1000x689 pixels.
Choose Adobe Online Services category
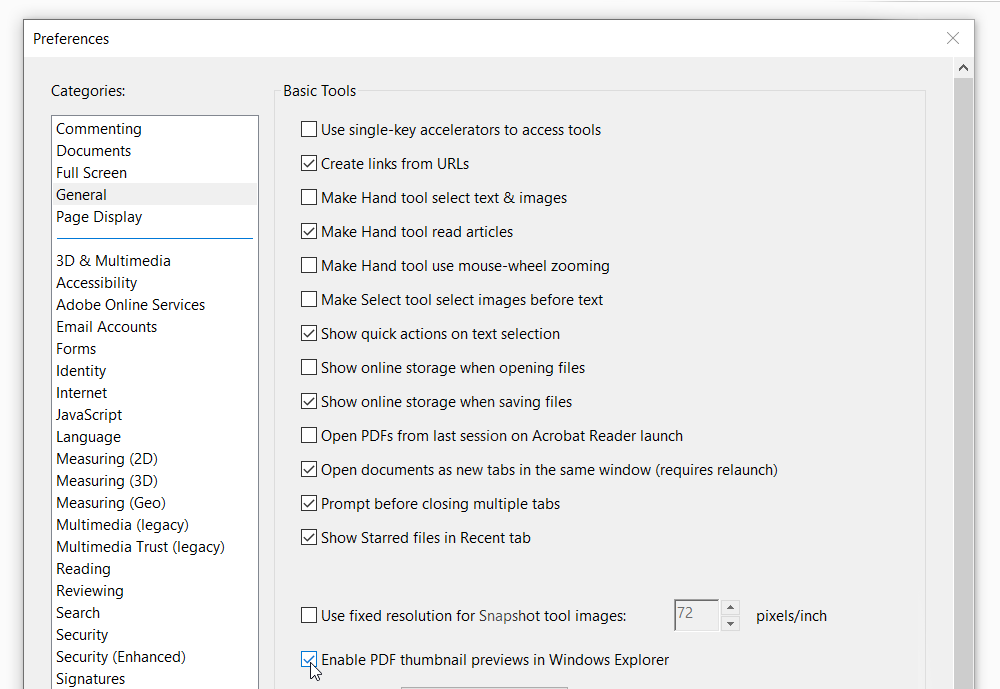(130, 305)
